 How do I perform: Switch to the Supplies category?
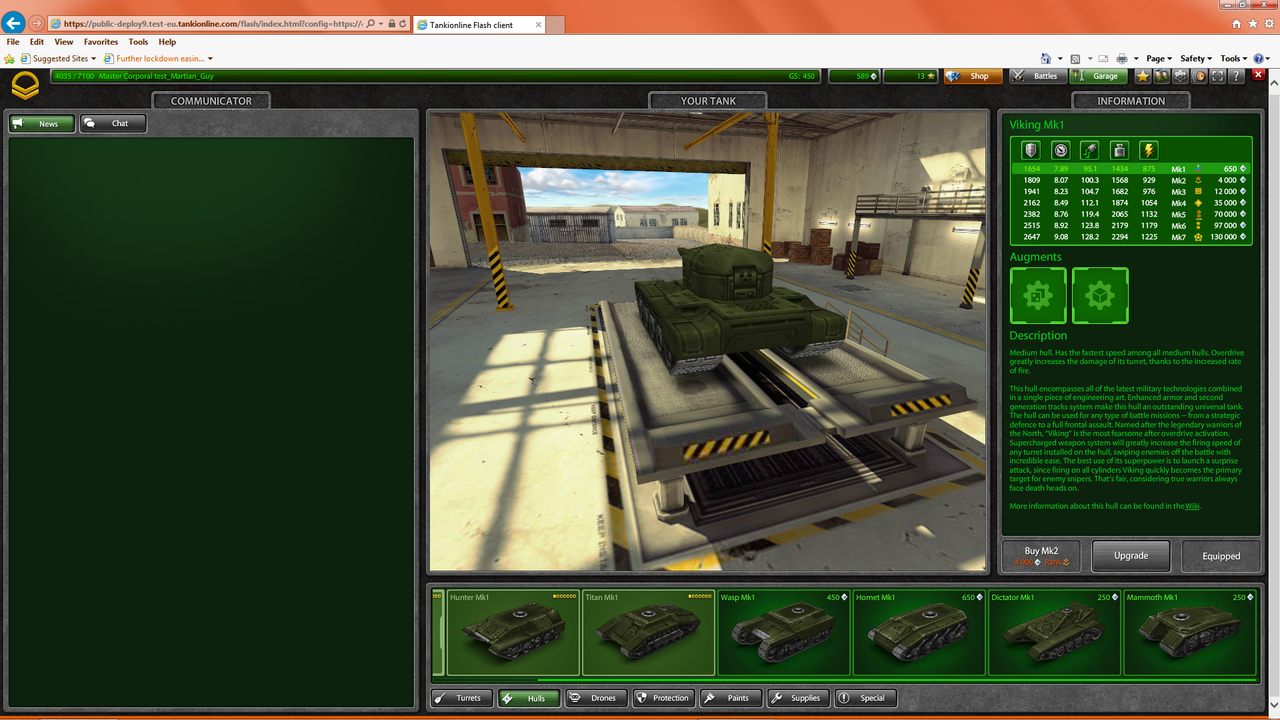pyautogui.click(x=798, y=698)
